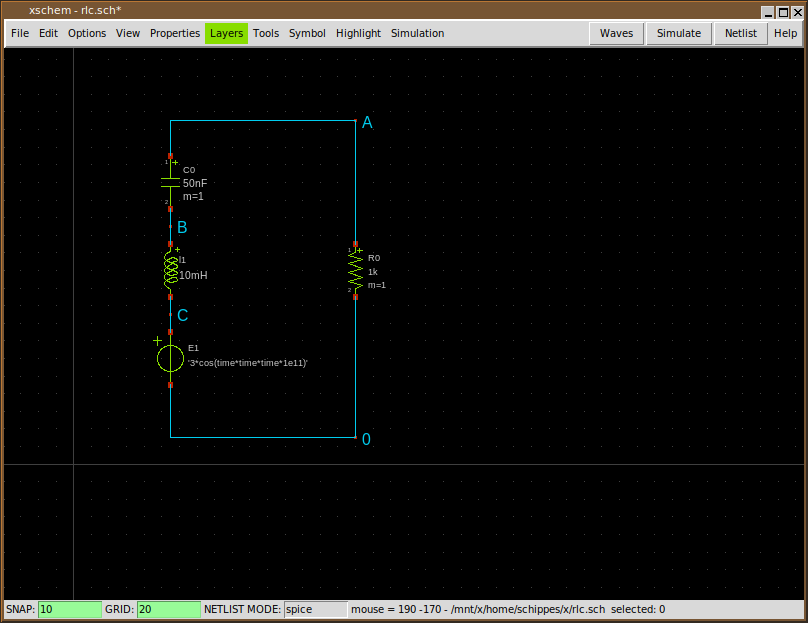The height and width of the screenshot is (623, 808).
Task: Click the GRID value input field
Action: coord(168,609)
